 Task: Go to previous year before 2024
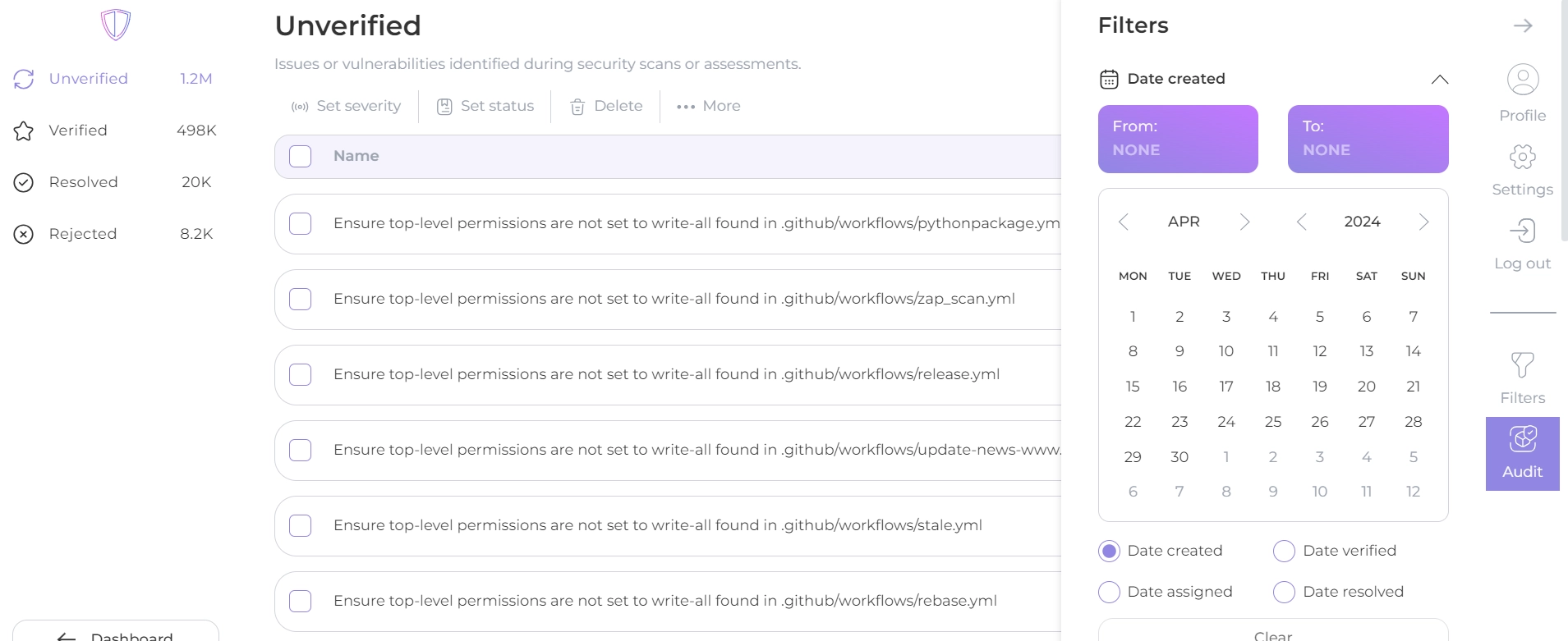pyautogui.click(x=1301, y=222)
